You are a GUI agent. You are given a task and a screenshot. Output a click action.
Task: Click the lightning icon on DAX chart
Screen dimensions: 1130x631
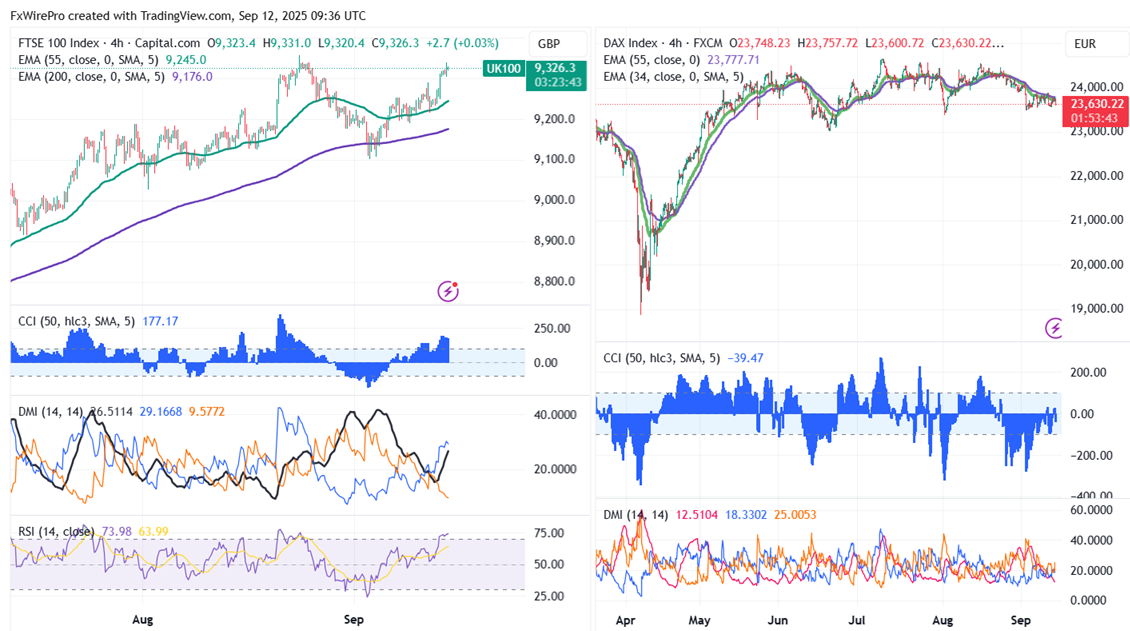pyautogui.click(x=1054, y=328)
